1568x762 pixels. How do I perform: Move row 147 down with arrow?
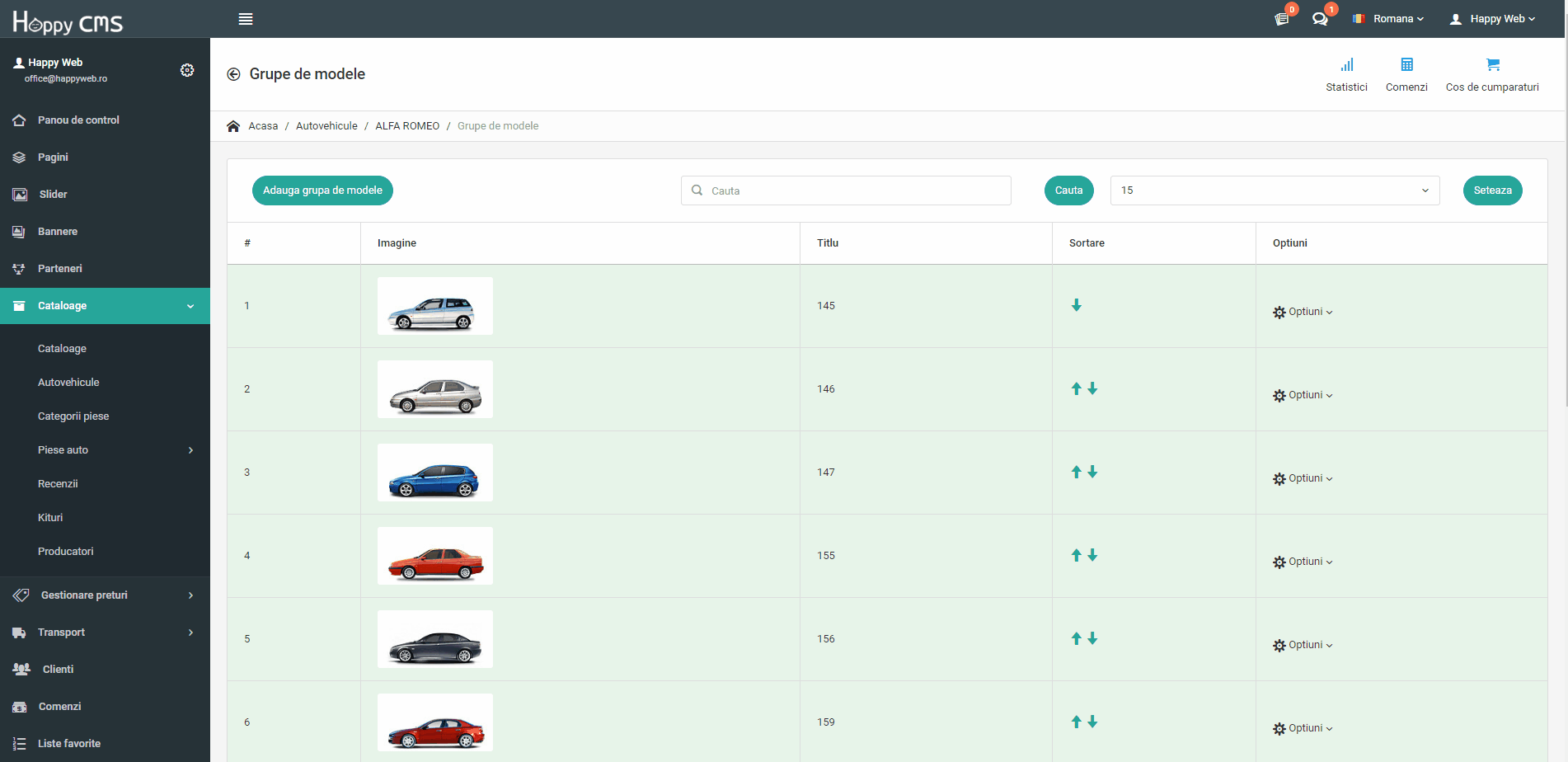point(1092,472)
